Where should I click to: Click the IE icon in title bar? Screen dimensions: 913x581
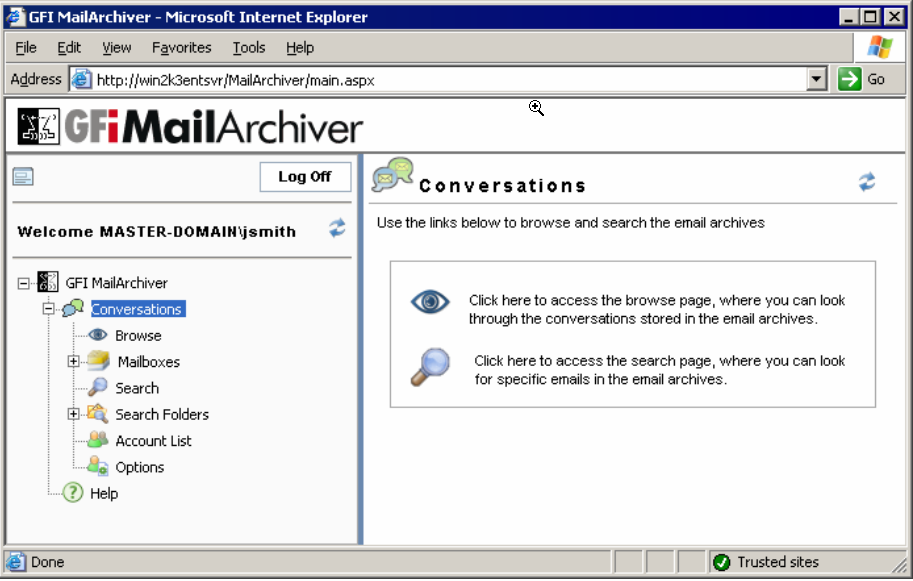point(15,16)
